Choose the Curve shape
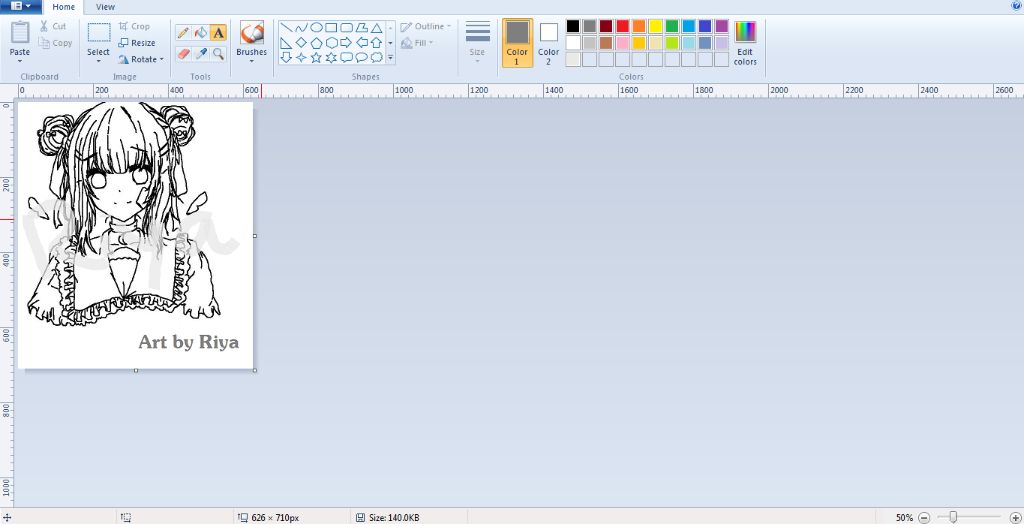This screenshot has height=524, width=1024. point(301,27)
